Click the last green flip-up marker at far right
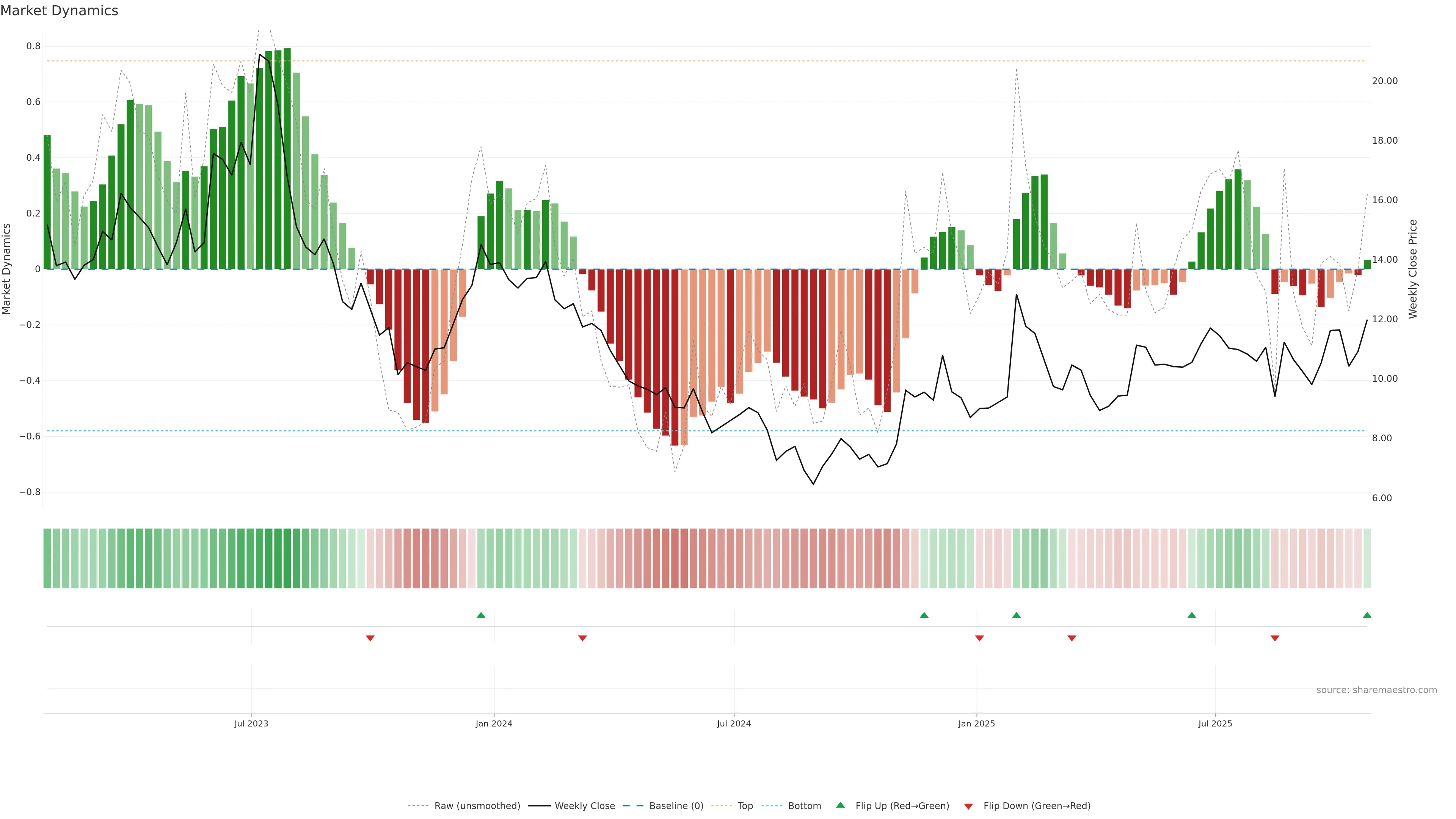The height and width of the screenshot is (819, 1456). tap(1367, 615)
